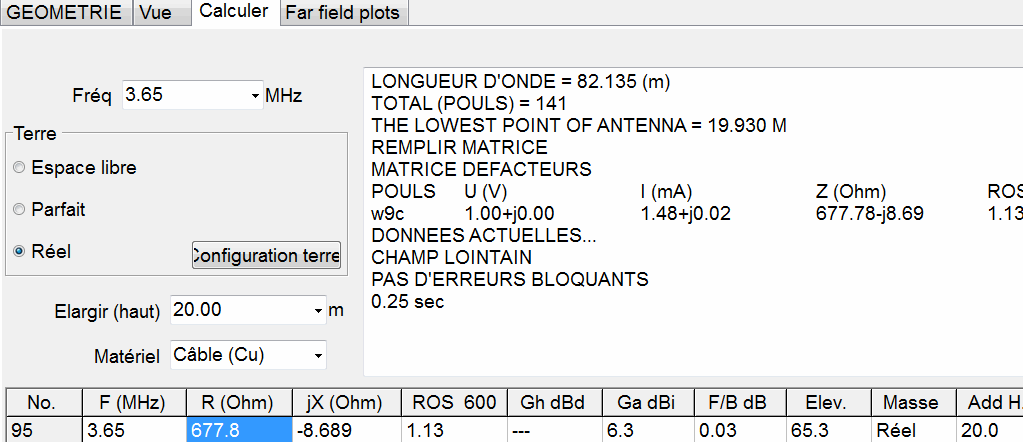The width and height of the screenshot is (1023, 442).
Task: Switch to the GEOMETRIE tab
Action: pos(65,12)
